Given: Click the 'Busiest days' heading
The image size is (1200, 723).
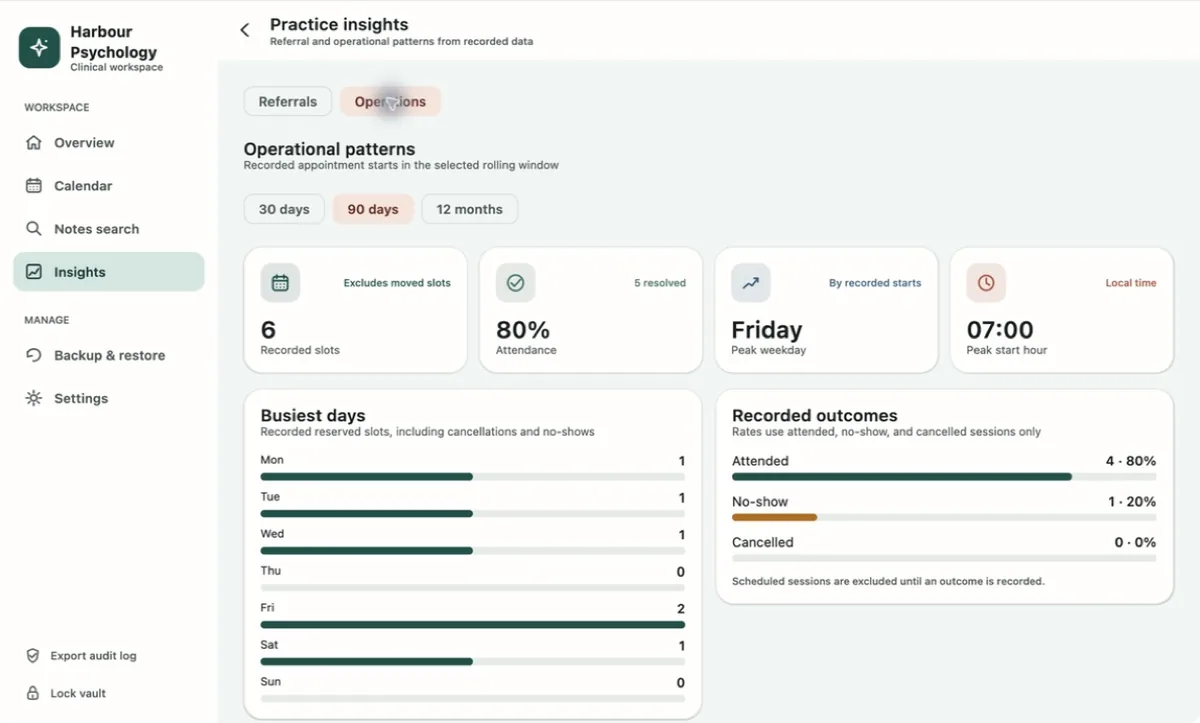Looking at the screenshot, I should coord(313,415).
